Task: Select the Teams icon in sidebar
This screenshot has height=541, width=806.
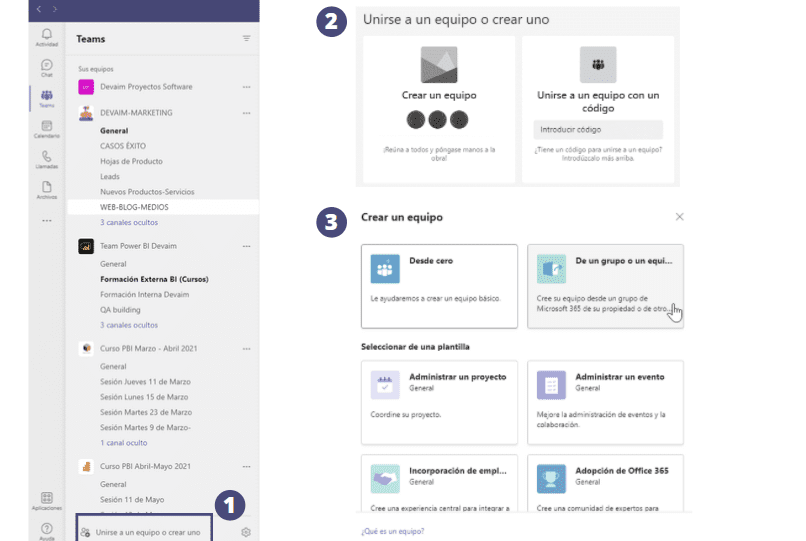Action: (x=47, y=95)
